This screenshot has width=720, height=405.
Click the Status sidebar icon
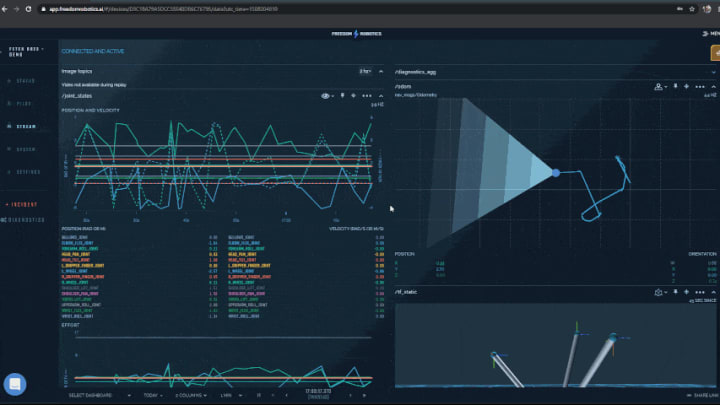click(x=9, y=81)
